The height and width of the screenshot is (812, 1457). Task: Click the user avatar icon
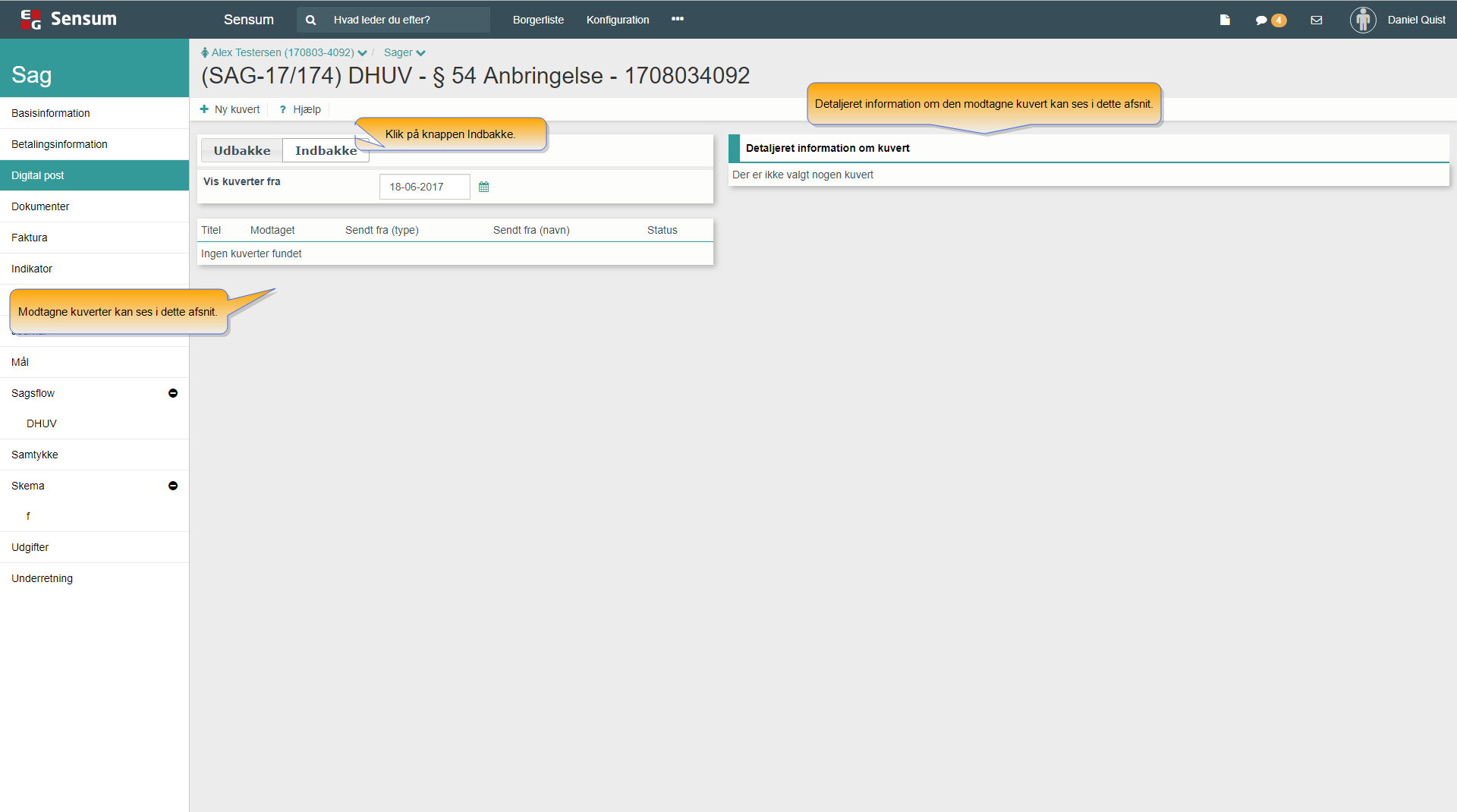click(1363, 20)
